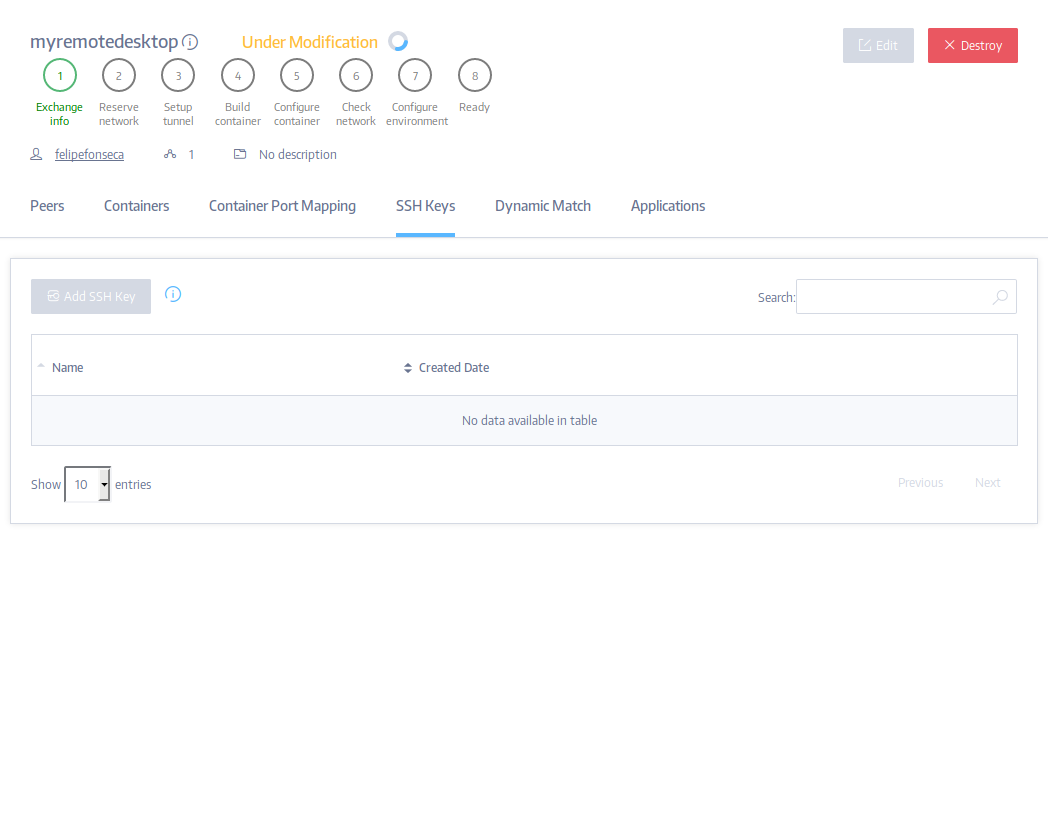Click step 8 Ready circle
Screen dimensions: 1048x840
[x=475, y=76]
